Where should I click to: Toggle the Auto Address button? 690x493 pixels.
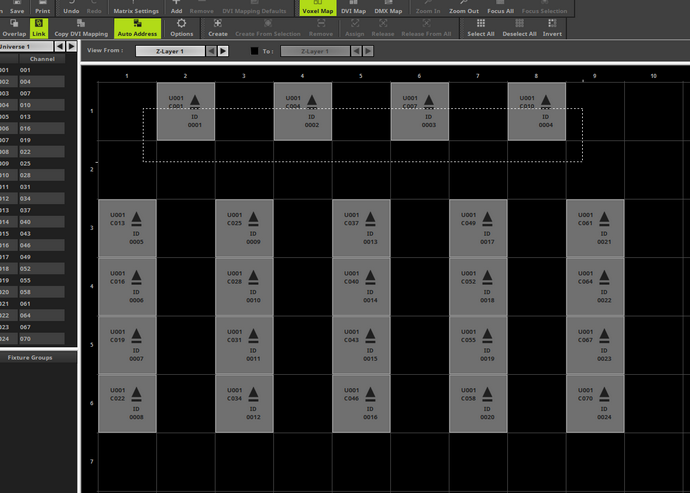pos(137,28)
